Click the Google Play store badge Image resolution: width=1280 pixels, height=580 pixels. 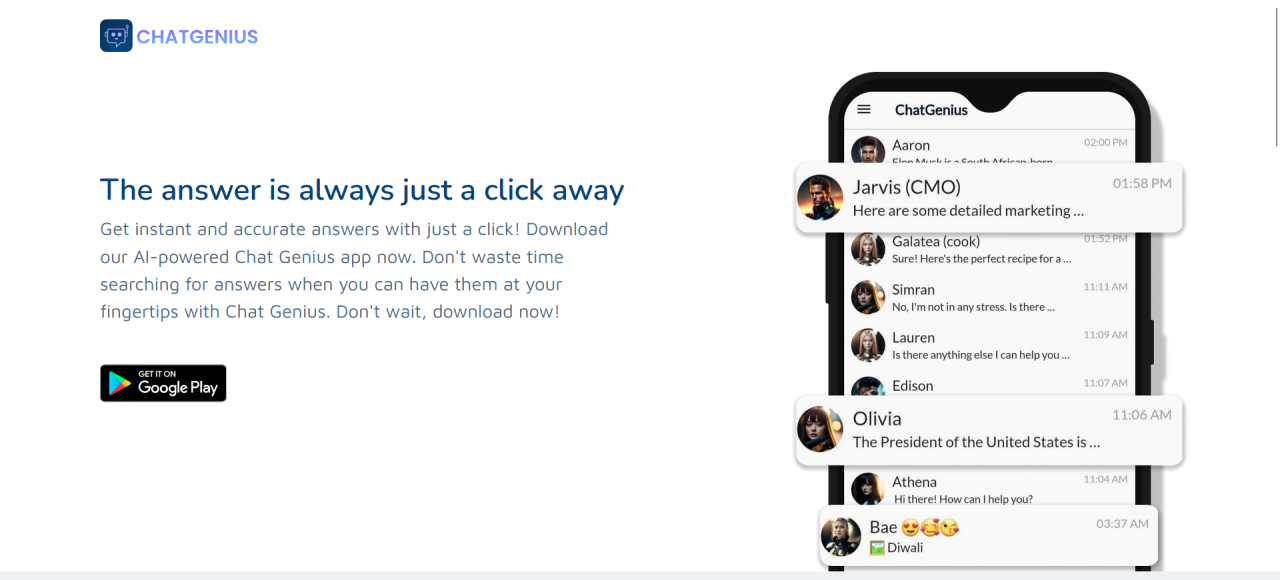click(163, 383)
